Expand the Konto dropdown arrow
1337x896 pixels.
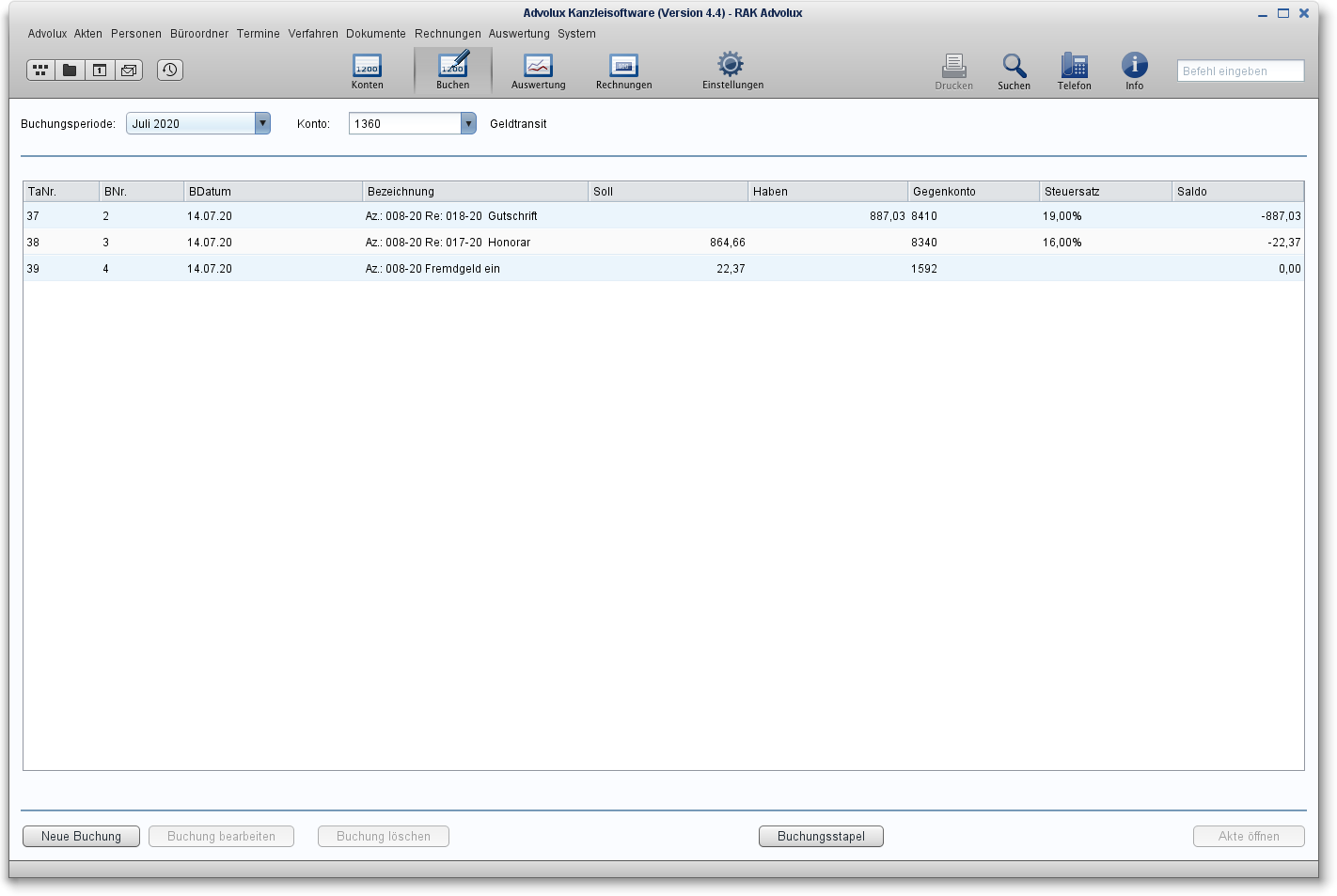(468, 123)
